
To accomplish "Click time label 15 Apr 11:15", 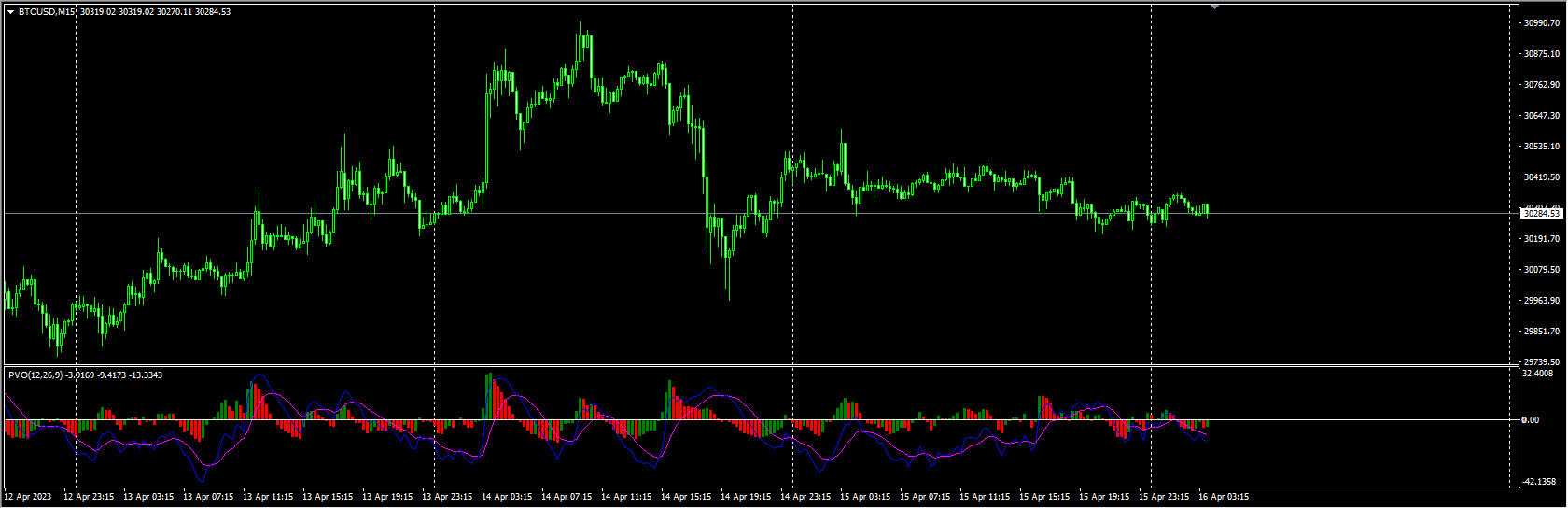I will [x=985, y=497].
